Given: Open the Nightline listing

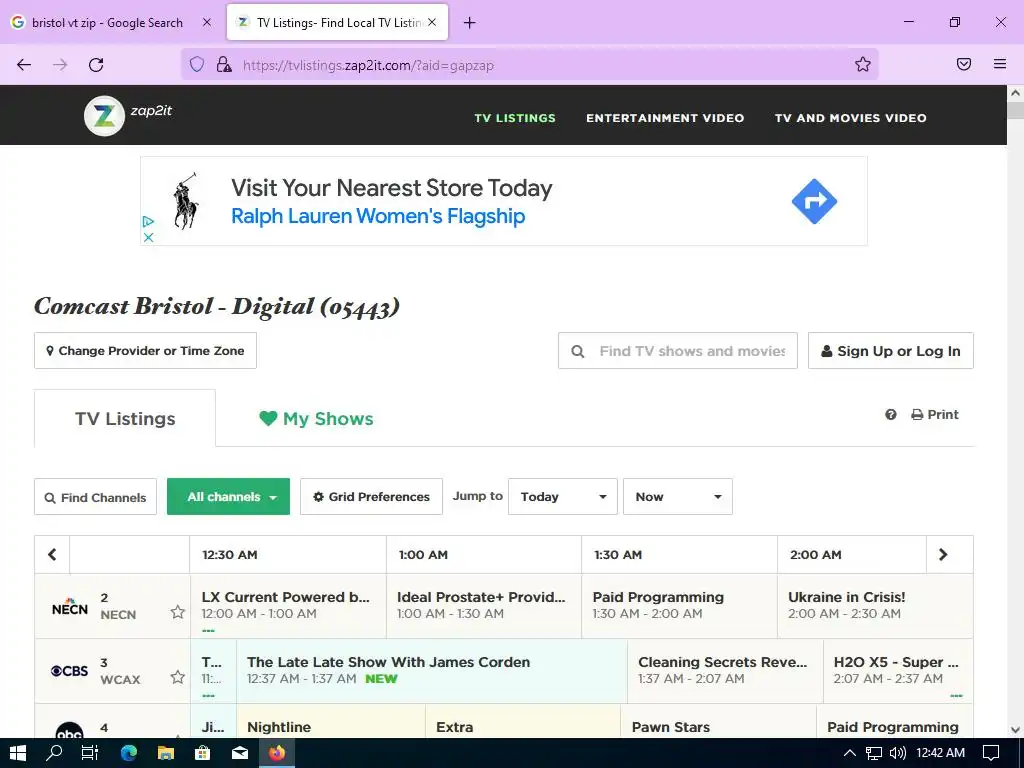Looking at the screenshot, I should 330,722.
